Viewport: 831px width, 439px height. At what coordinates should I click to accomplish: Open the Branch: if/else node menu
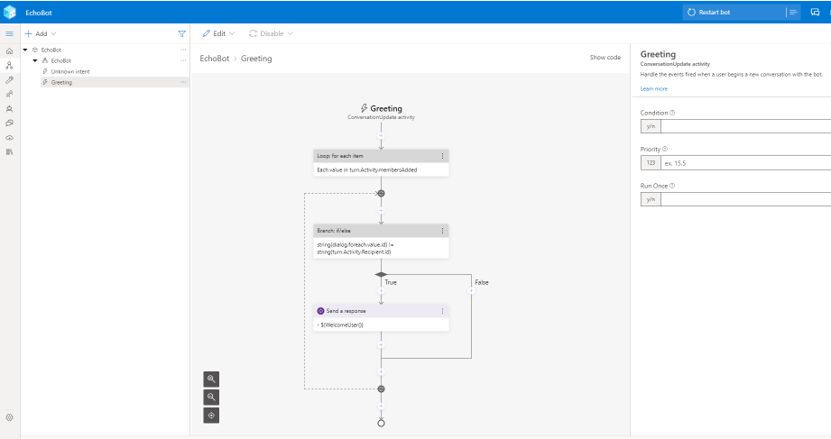(443, 231)
